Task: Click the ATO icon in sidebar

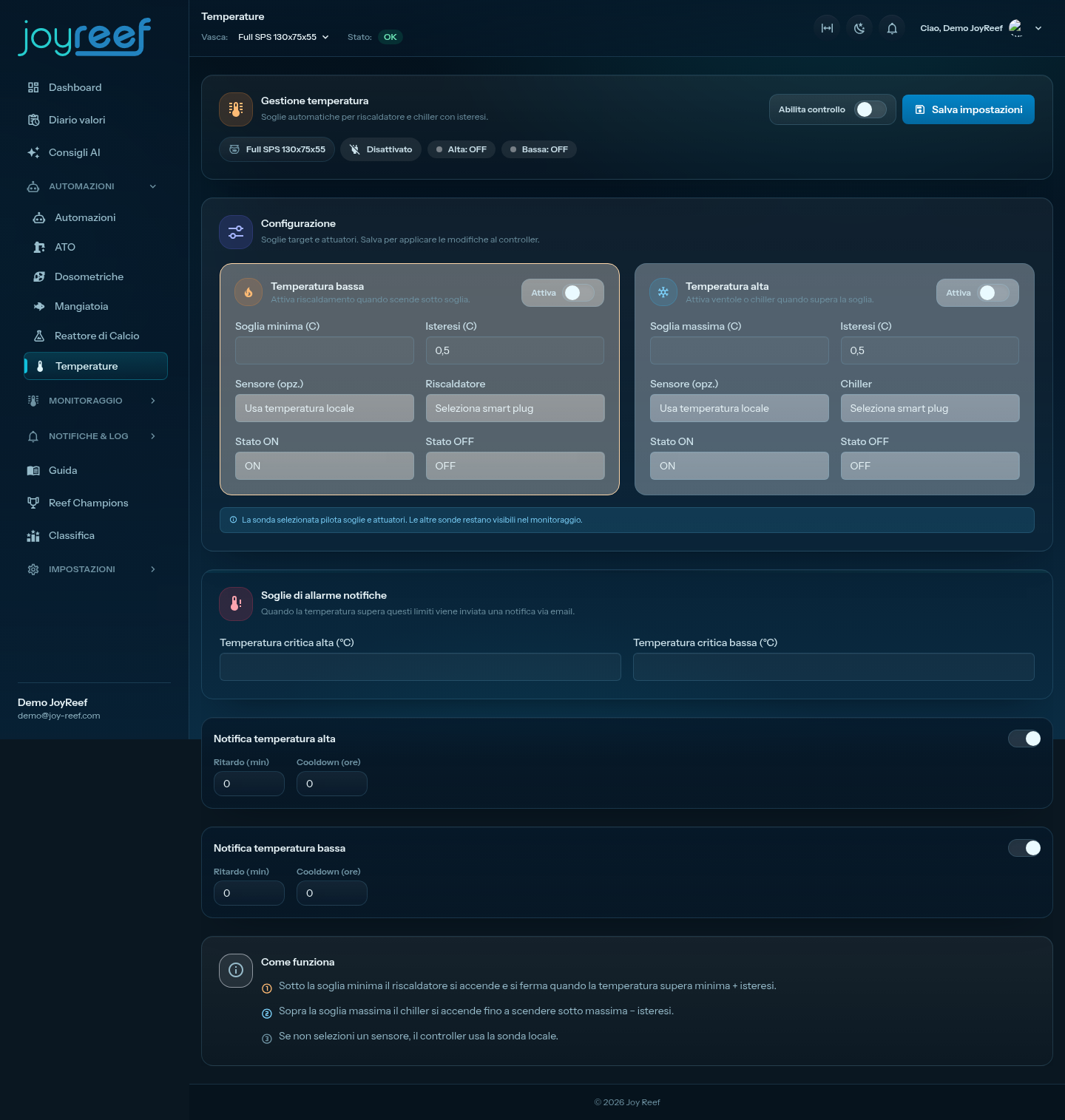Action: [39, 247]
